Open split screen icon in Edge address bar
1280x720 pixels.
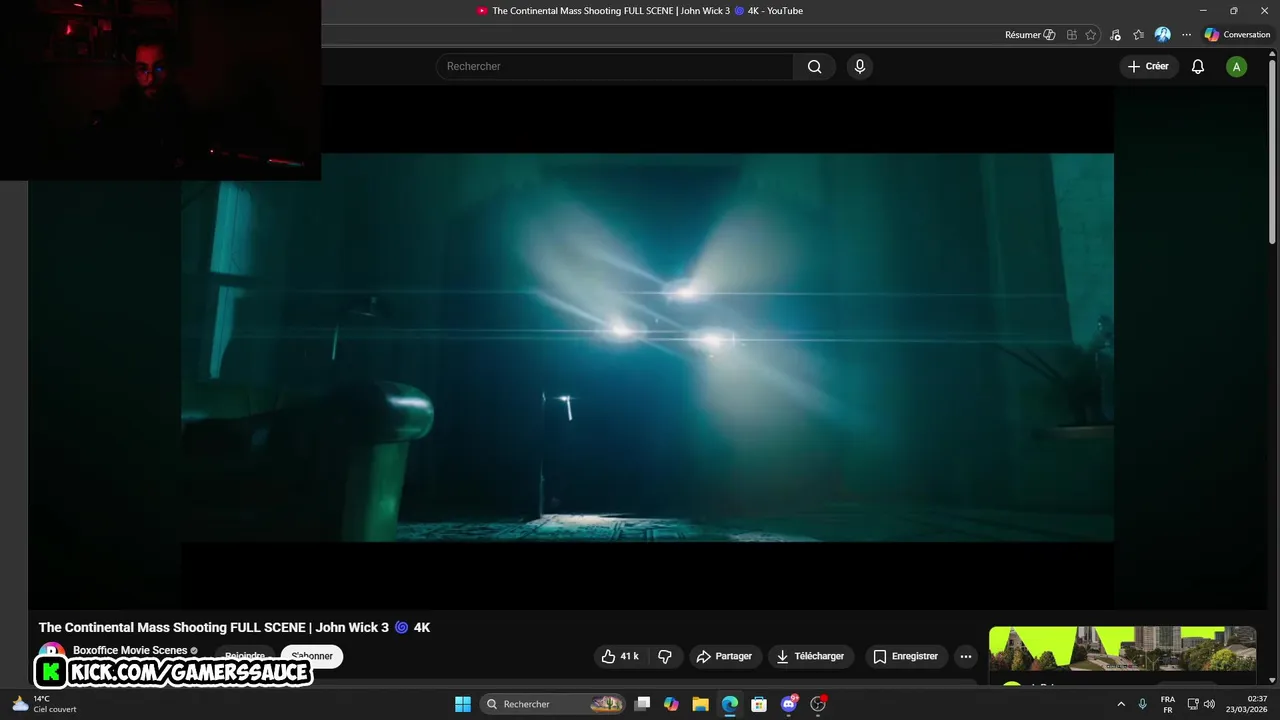1071,35
